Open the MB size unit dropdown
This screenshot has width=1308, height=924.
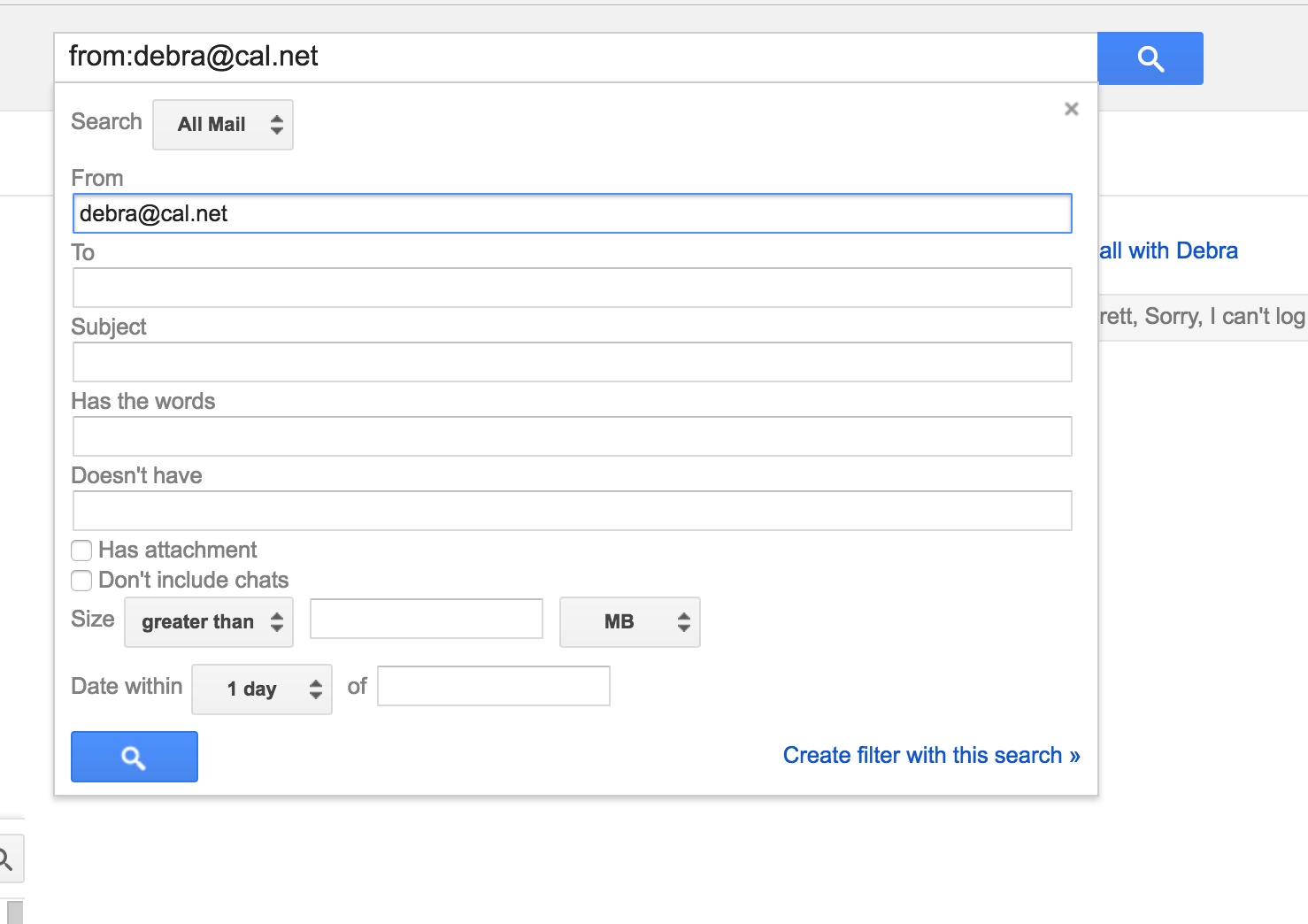point(629,622)
